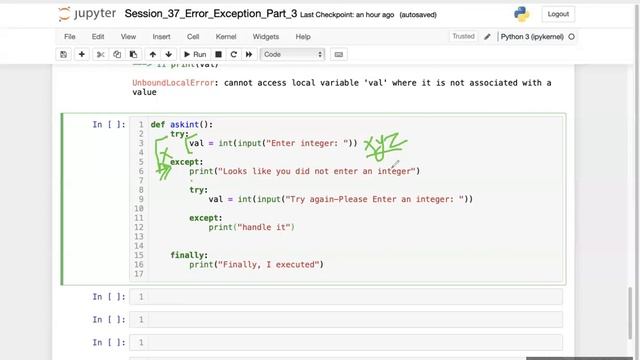Paste cells below icon

133,54
